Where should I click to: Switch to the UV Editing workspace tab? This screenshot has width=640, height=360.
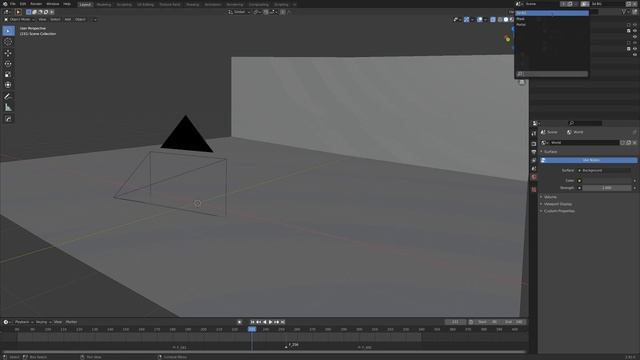(x=145, y=4)
